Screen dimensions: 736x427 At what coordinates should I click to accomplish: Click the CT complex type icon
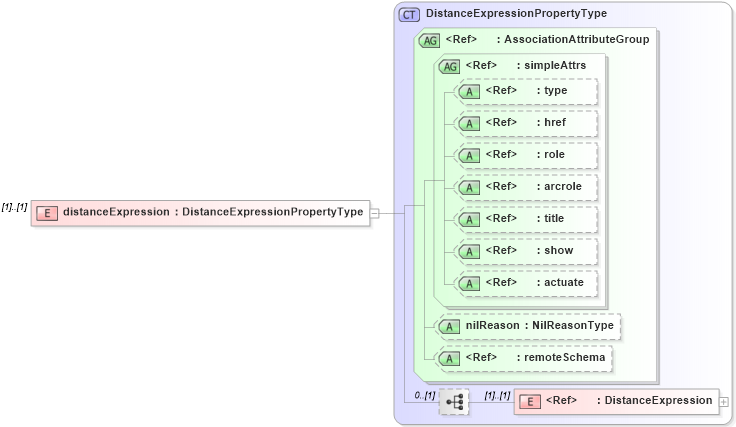coord(409,15)
